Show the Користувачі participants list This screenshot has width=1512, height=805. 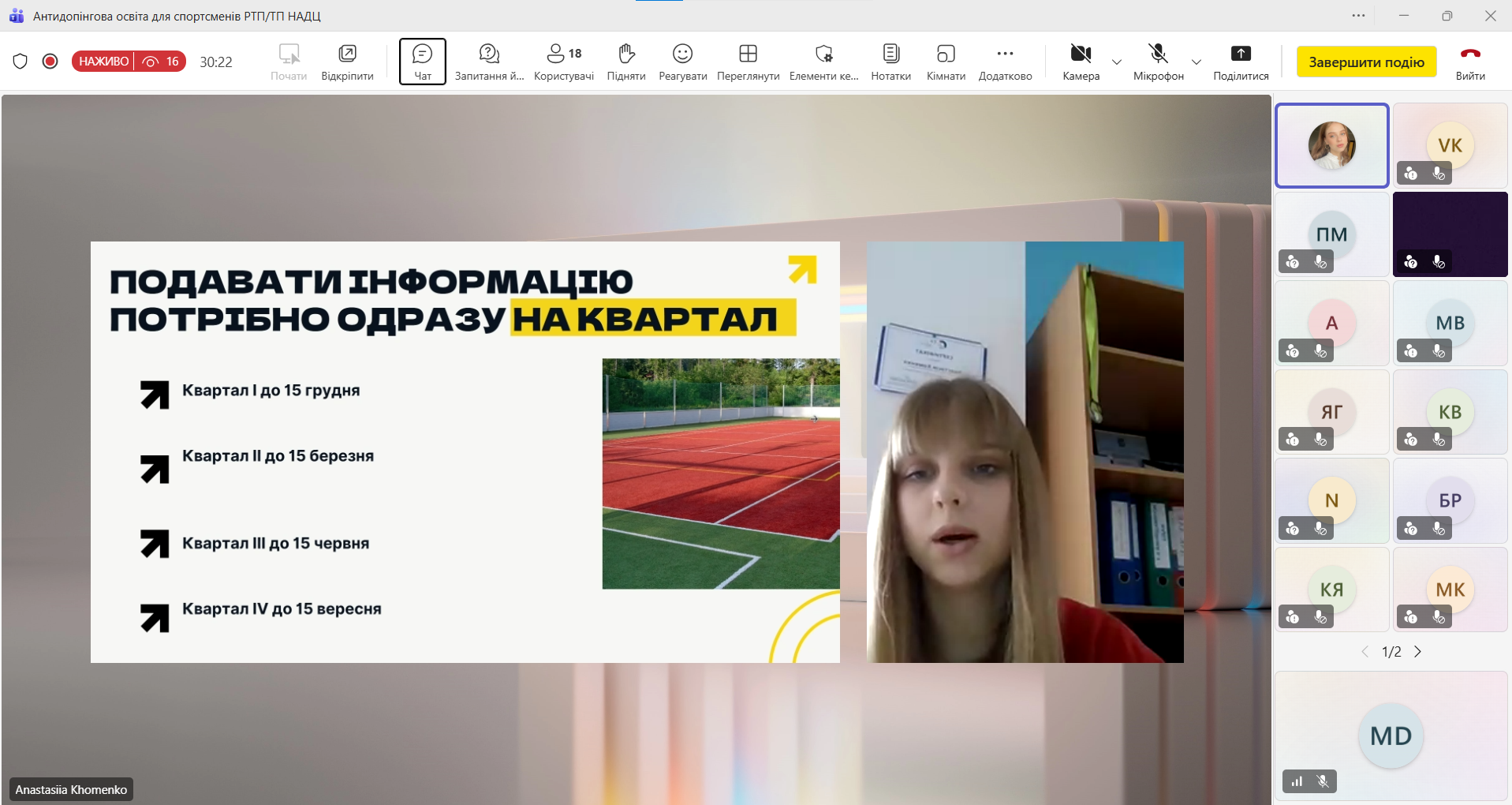[563, 62]
